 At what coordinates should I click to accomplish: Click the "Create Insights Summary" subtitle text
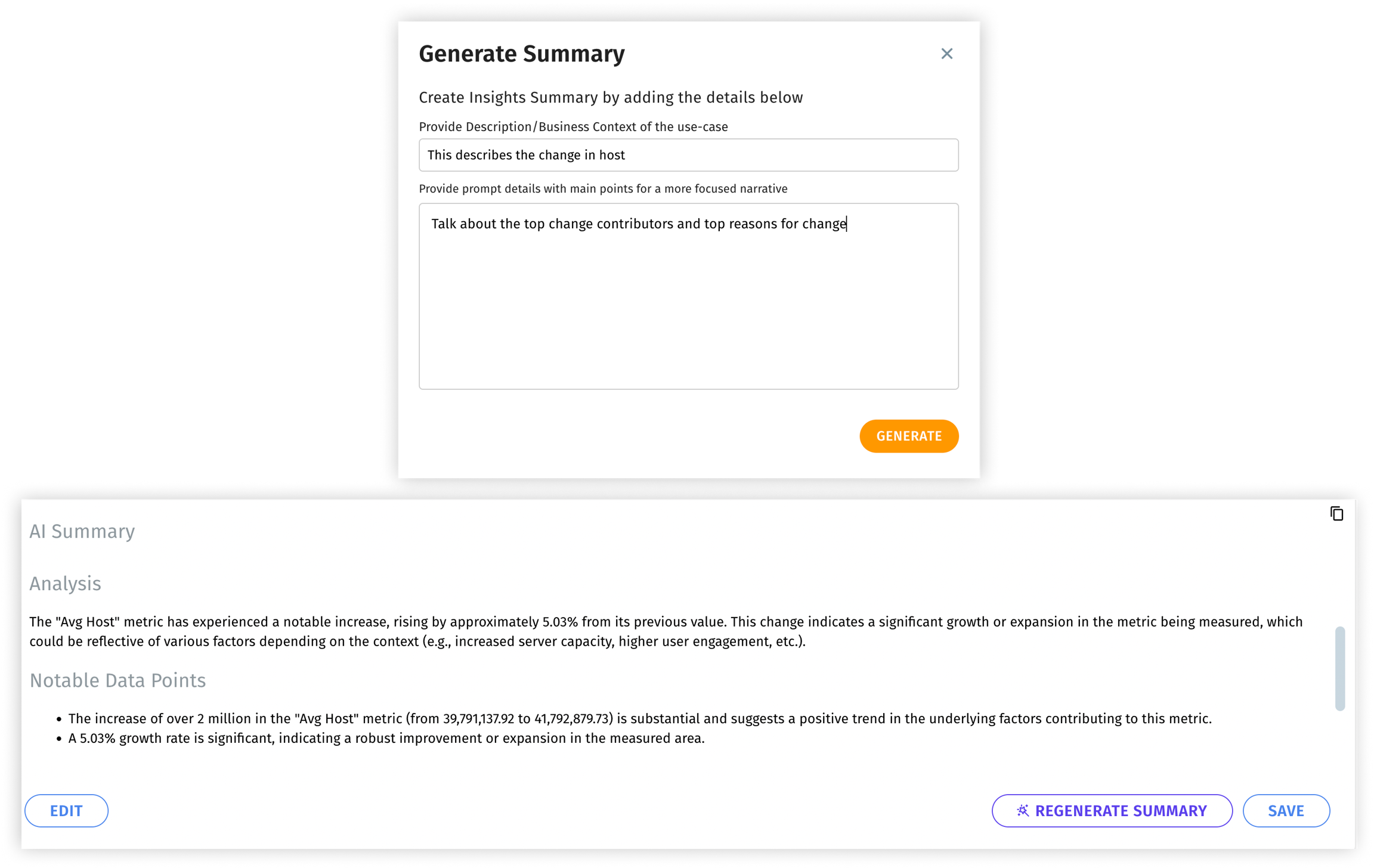point(611,97)
